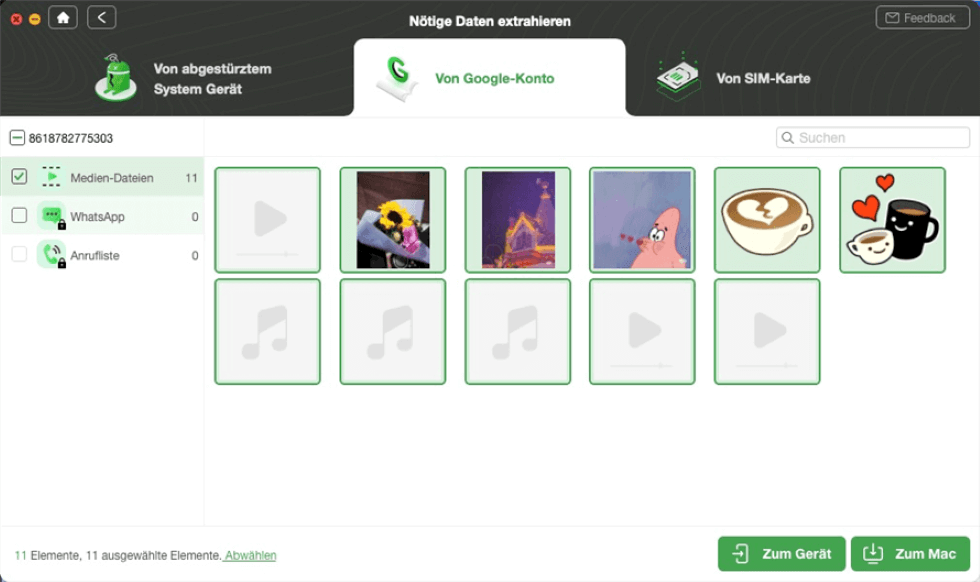The image size is (980, 582).
Task: Uncheck the Medien-Dateien checkbox
Action: [19, 177]
